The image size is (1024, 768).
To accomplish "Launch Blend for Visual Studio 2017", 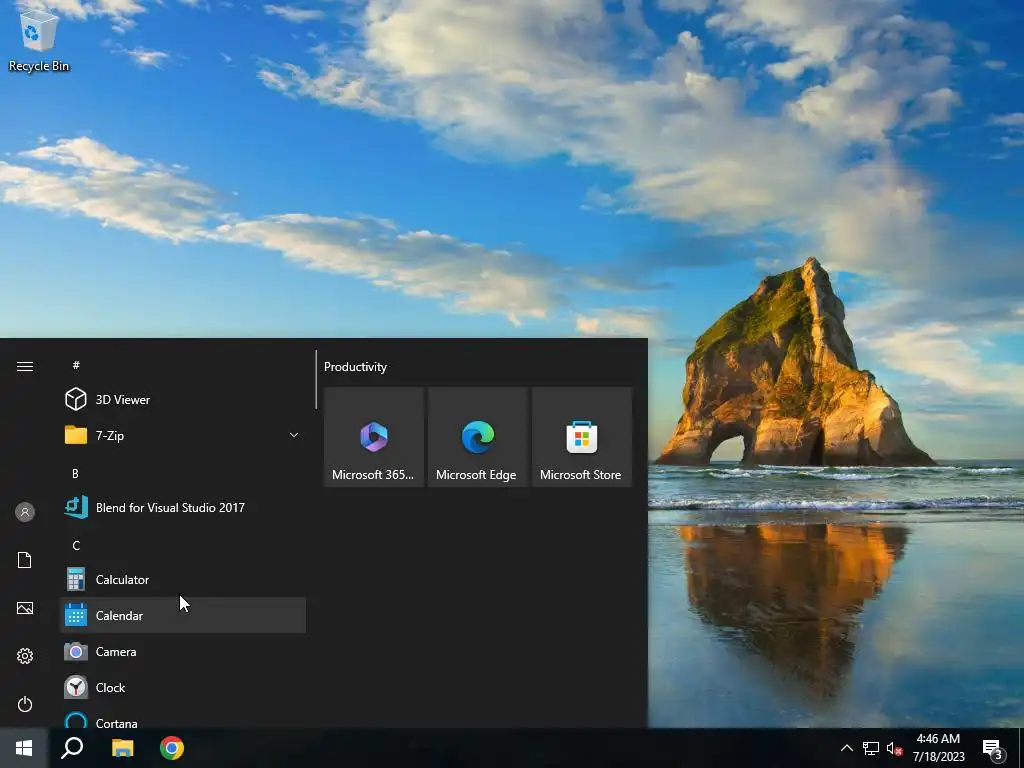I will click(183, 507).
